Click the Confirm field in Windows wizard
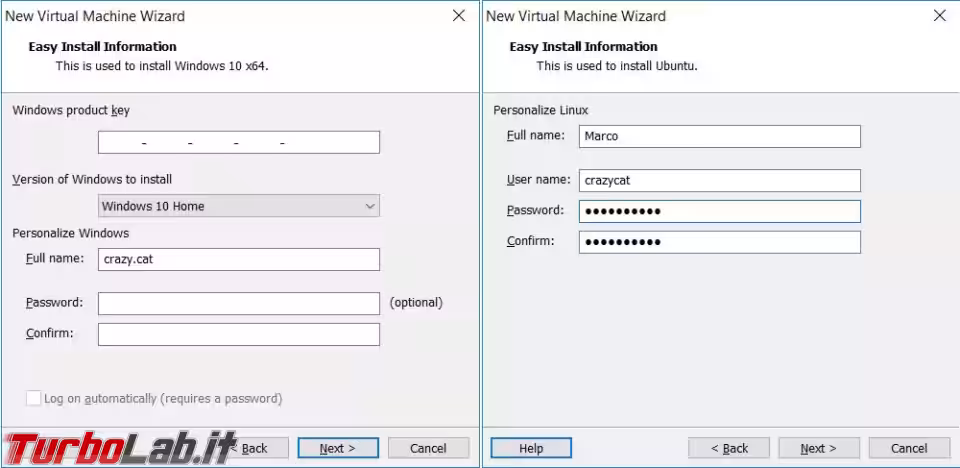 [x=239, y=334]
